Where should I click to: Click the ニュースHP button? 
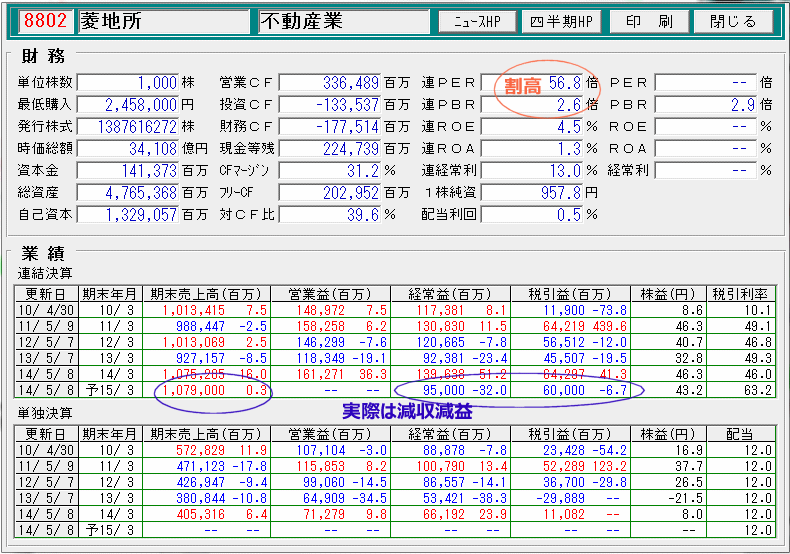pos(477,22)
